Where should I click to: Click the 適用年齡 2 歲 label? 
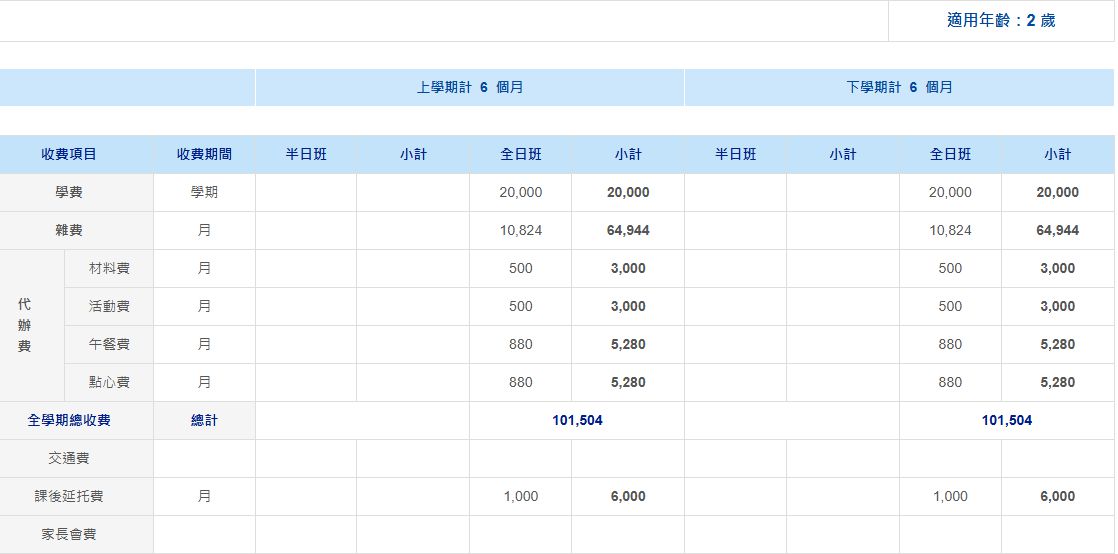[1000, 20]
